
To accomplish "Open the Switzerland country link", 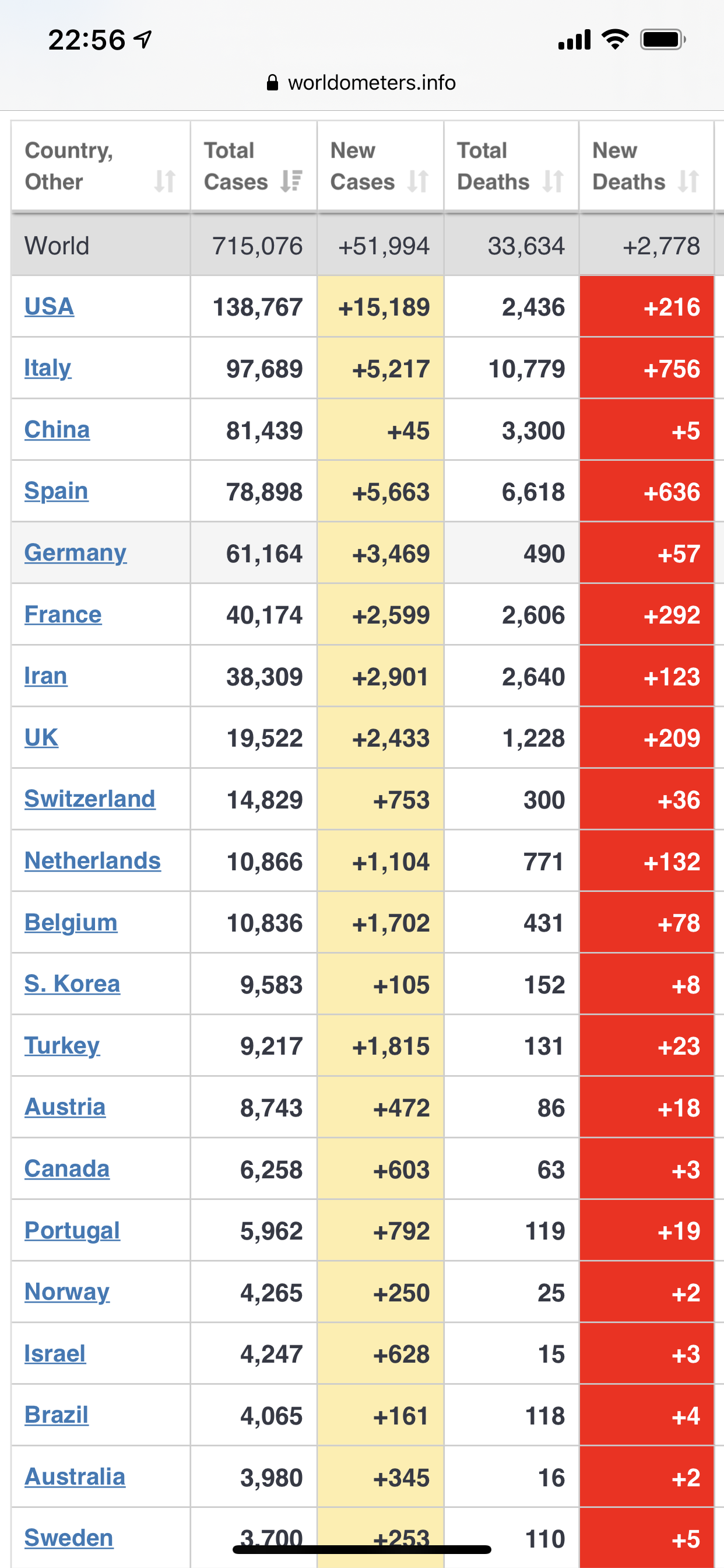I will [x=90, y=799].
